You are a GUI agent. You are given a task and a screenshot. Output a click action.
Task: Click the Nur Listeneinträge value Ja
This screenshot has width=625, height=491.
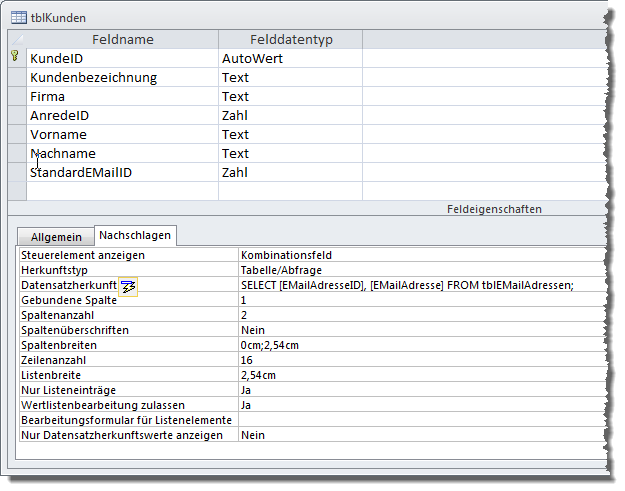pos(420,390)
